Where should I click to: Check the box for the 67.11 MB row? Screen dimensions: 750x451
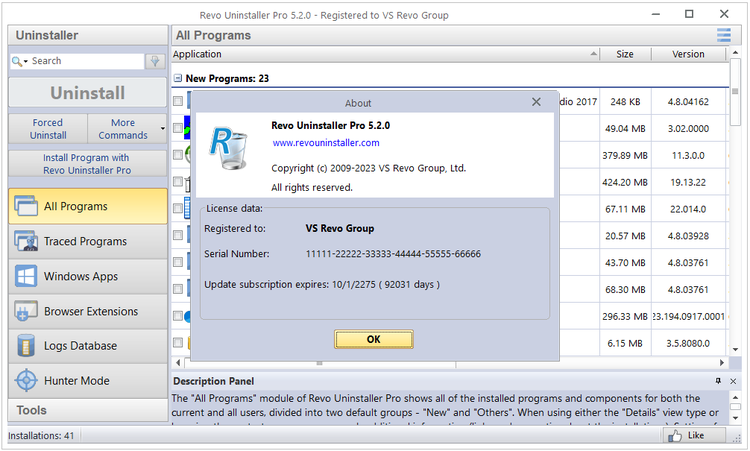click(x=178, y=208)
